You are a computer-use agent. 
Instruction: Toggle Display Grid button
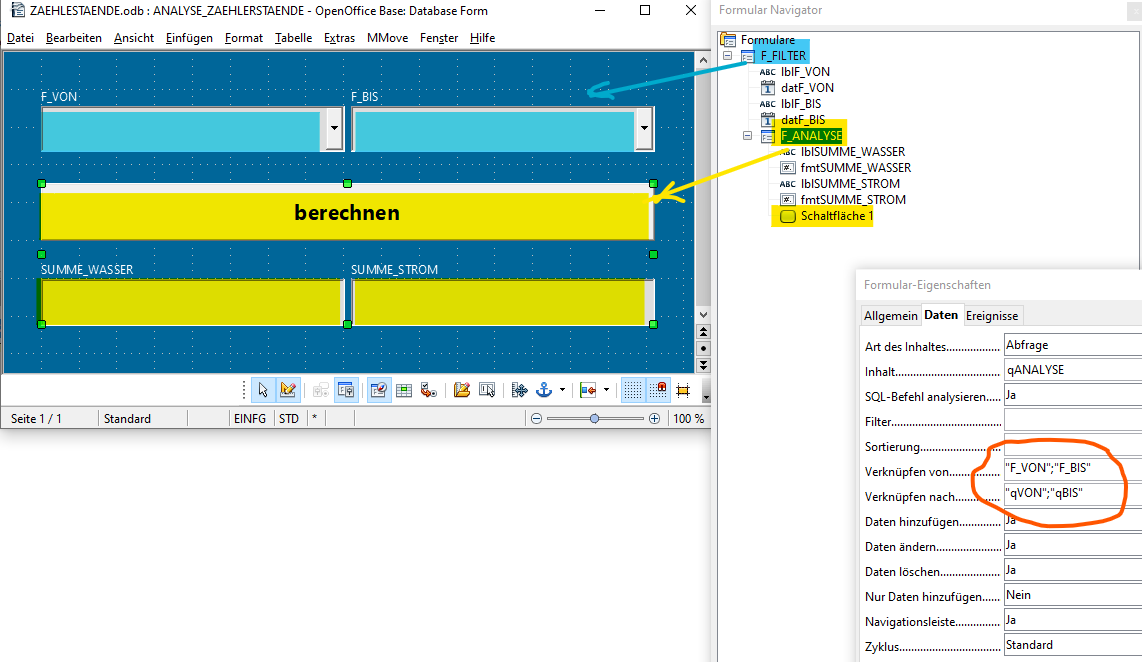click(x=632, y=390)
